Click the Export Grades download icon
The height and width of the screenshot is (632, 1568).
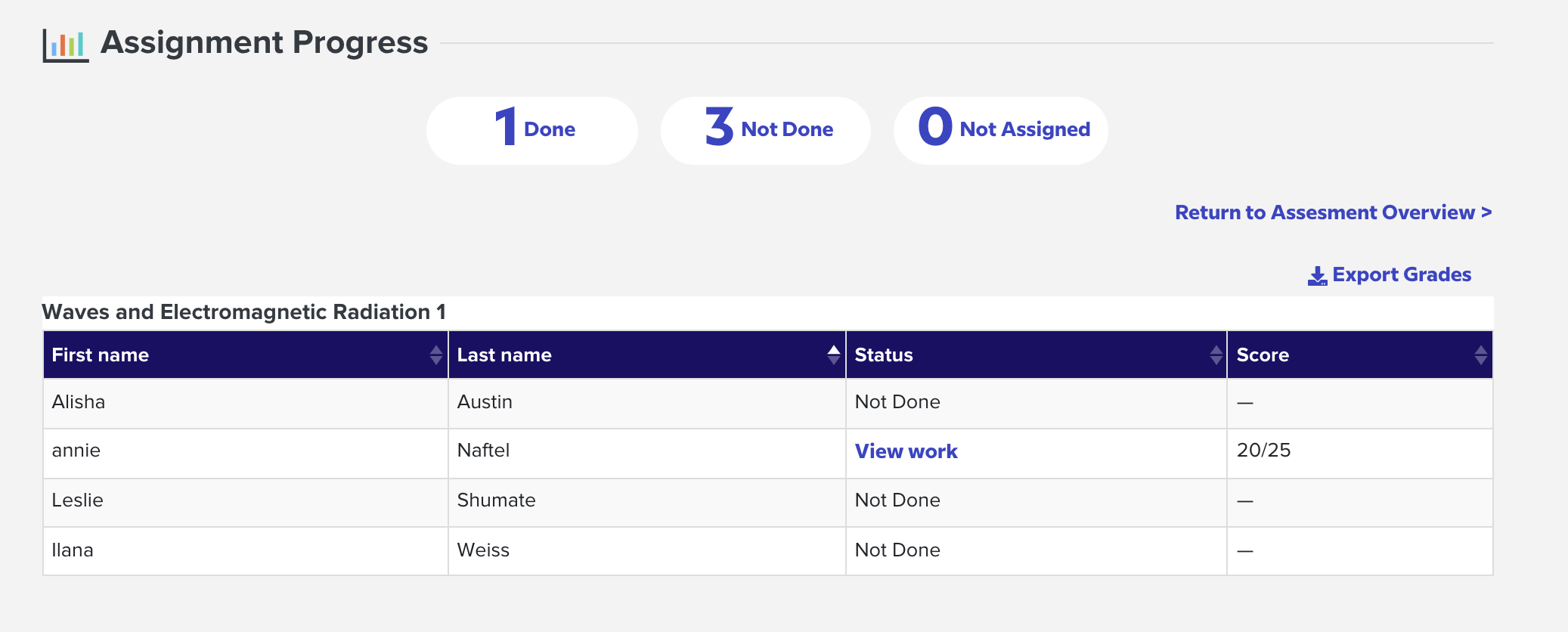(1317, 276)
